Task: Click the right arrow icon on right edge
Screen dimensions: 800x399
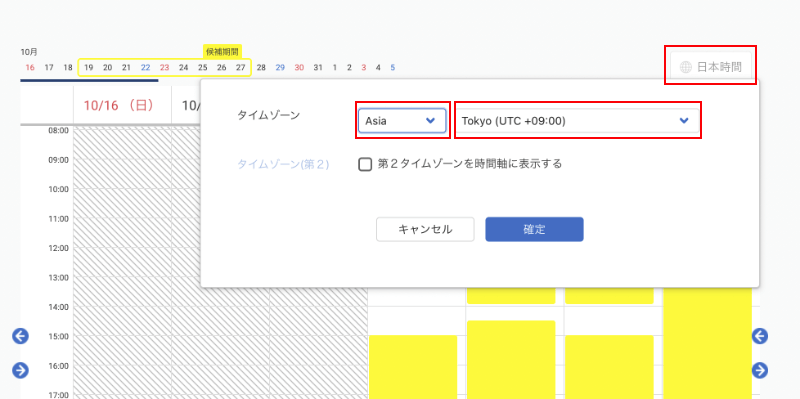Action: pos(760,370)
